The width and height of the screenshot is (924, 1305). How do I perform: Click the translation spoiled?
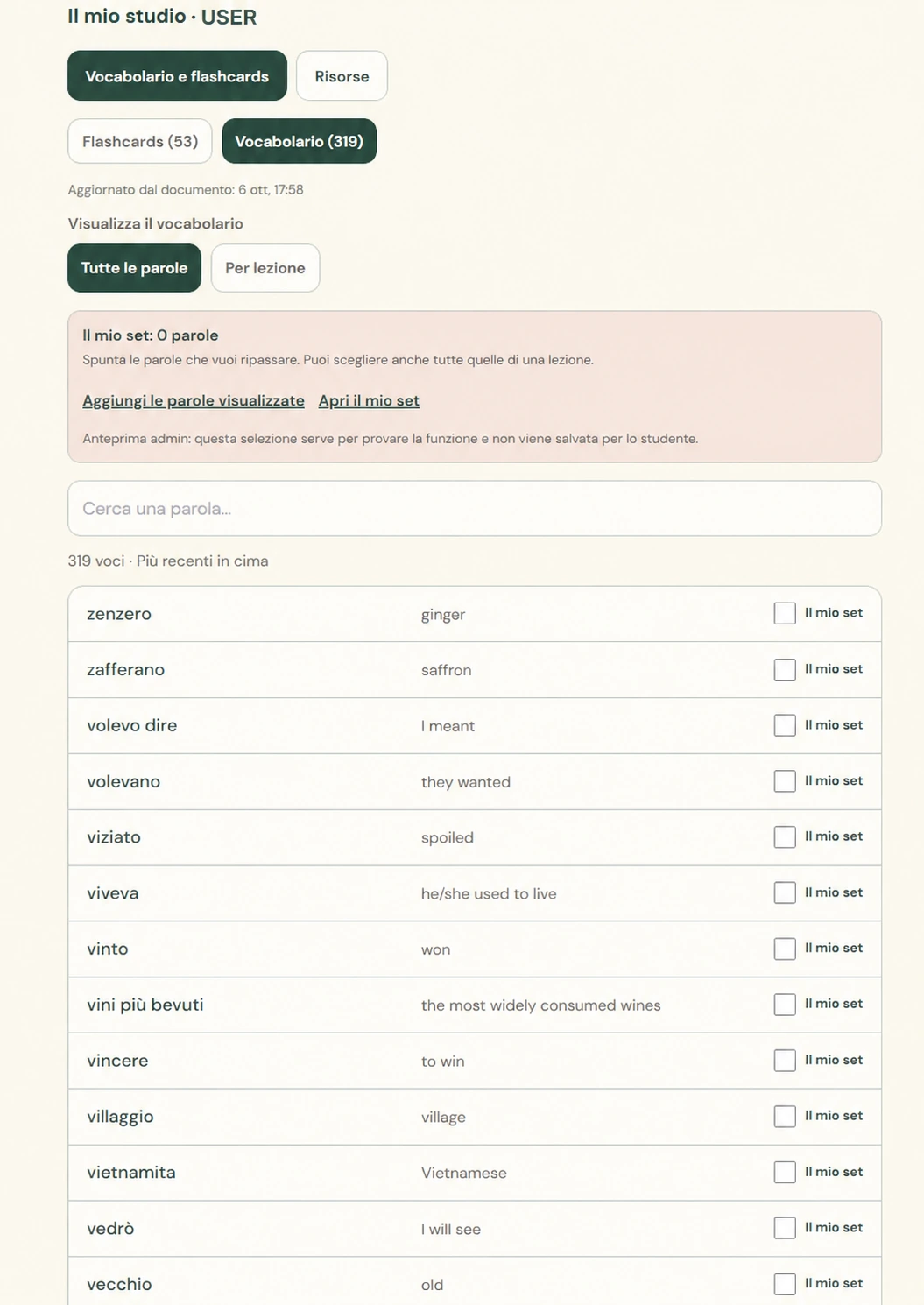click(448, 838)
